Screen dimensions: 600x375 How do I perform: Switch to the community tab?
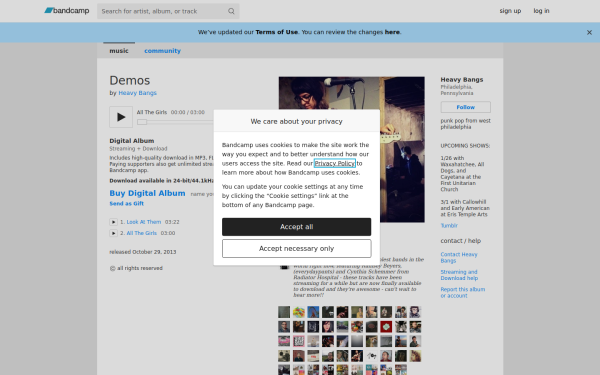pos(162,51)
